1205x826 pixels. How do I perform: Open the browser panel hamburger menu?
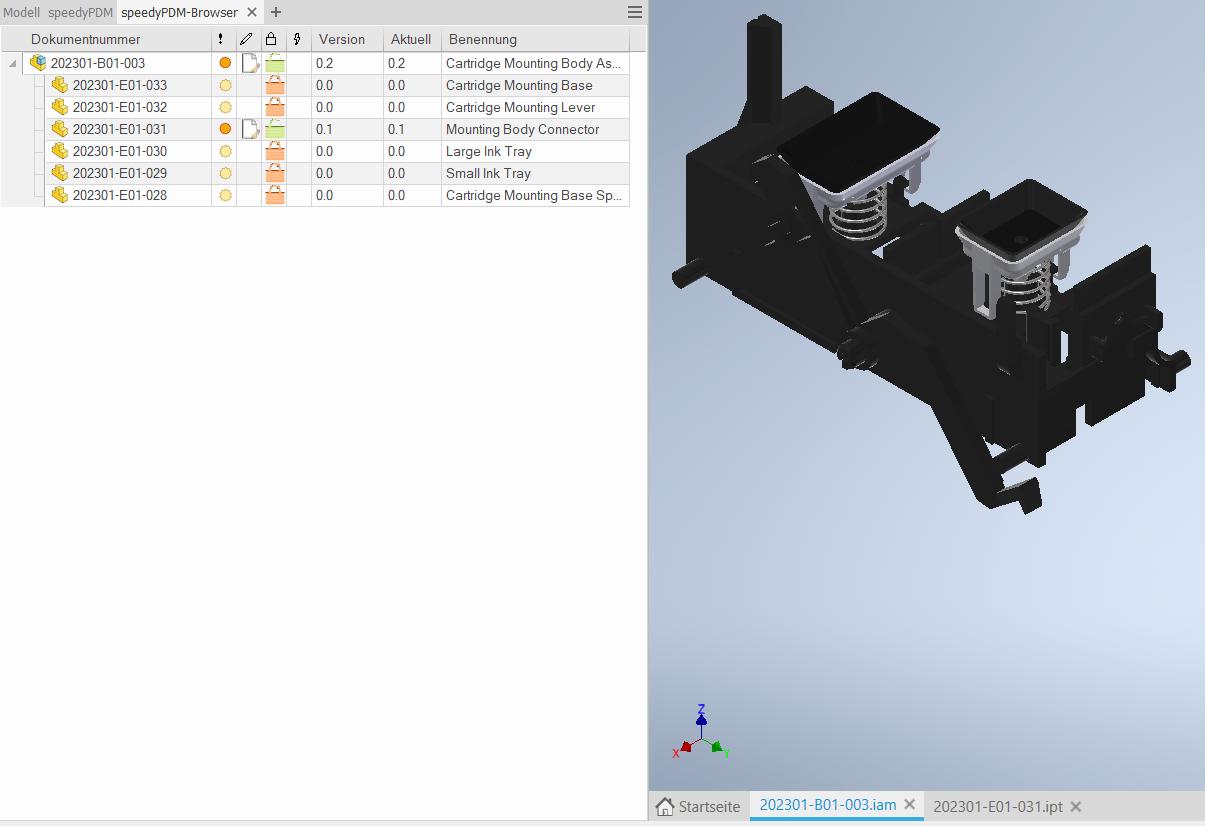634,12
